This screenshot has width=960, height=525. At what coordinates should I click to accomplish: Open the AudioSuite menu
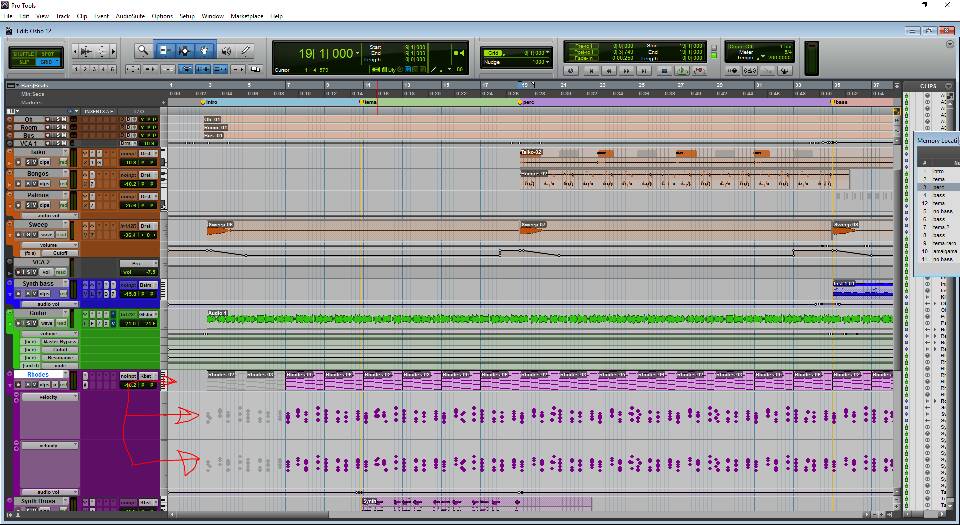pyautogui.click(x=130, y=16)
